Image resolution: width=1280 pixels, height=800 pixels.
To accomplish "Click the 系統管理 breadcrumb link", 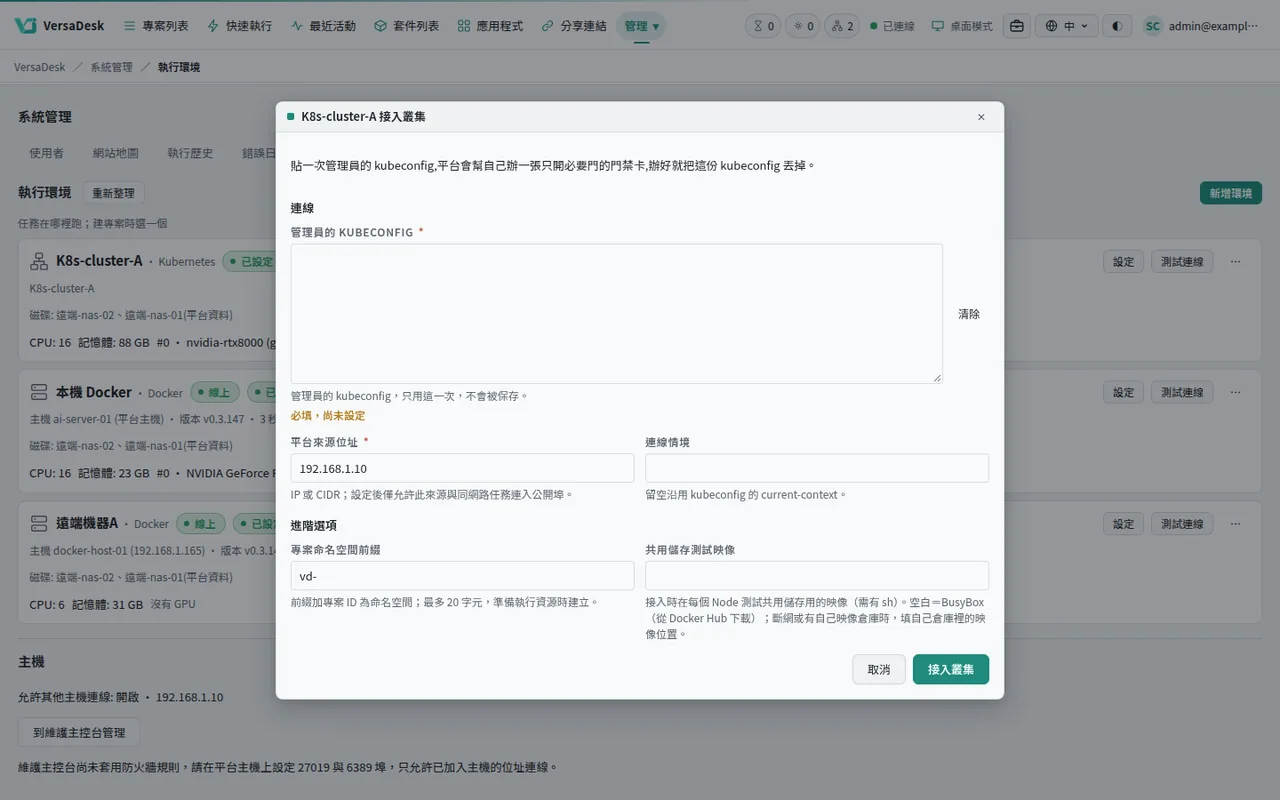I will pos(111,67).
